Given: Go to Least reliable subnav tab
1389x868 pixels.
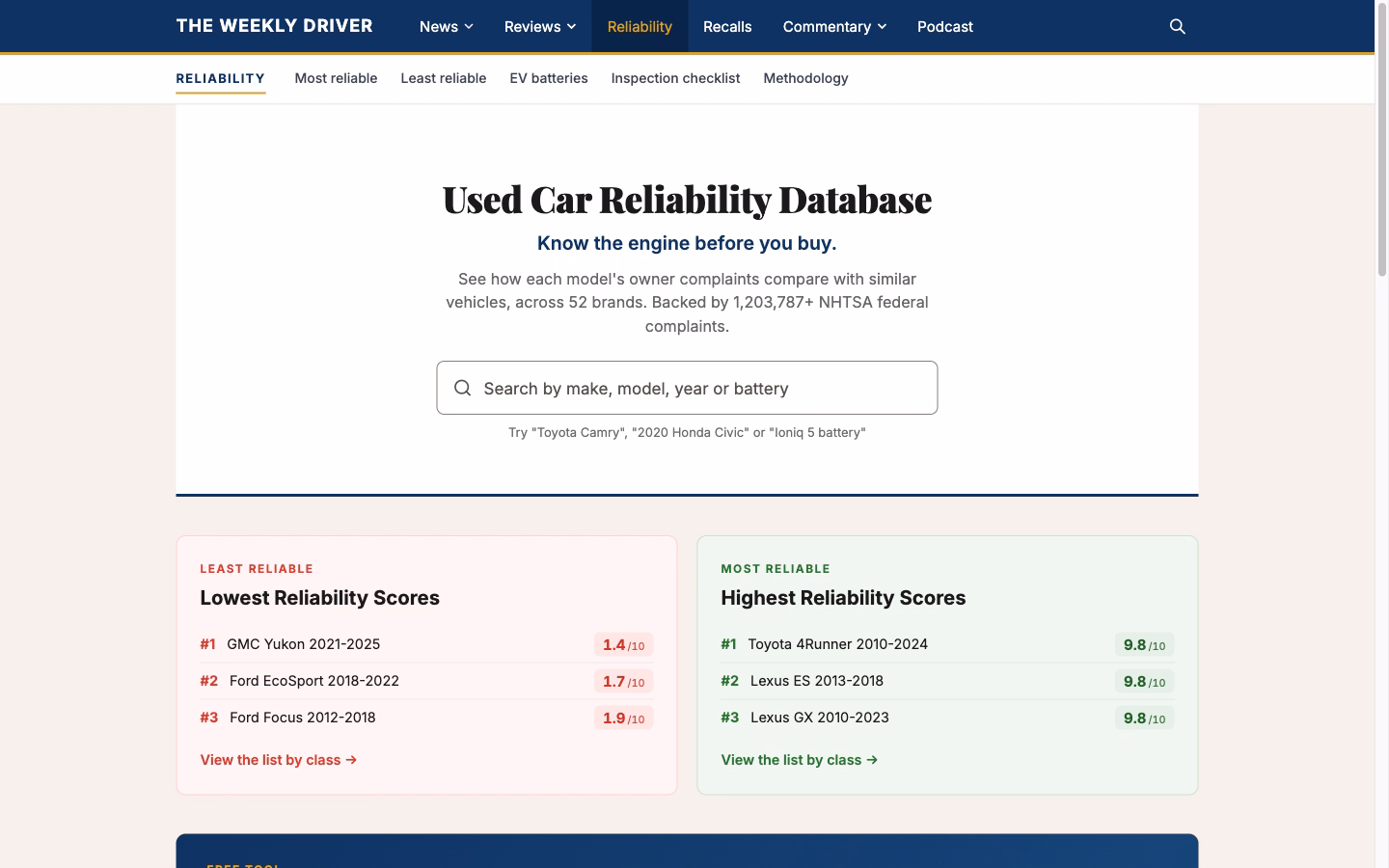Looking at the screenshot, I should 444,78.
